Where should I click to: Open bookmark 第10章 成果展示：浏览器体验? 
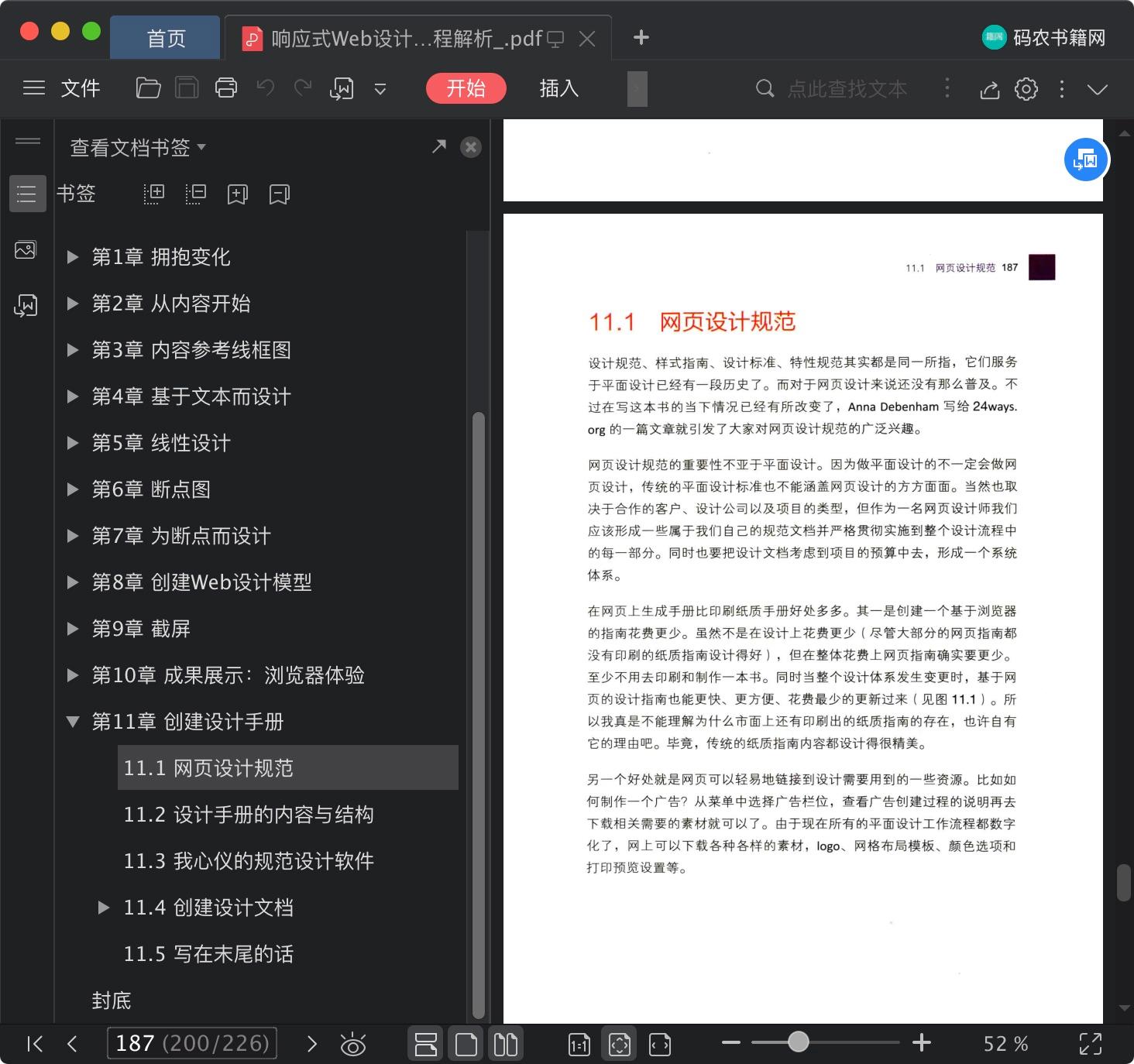[x=228, y=675]
